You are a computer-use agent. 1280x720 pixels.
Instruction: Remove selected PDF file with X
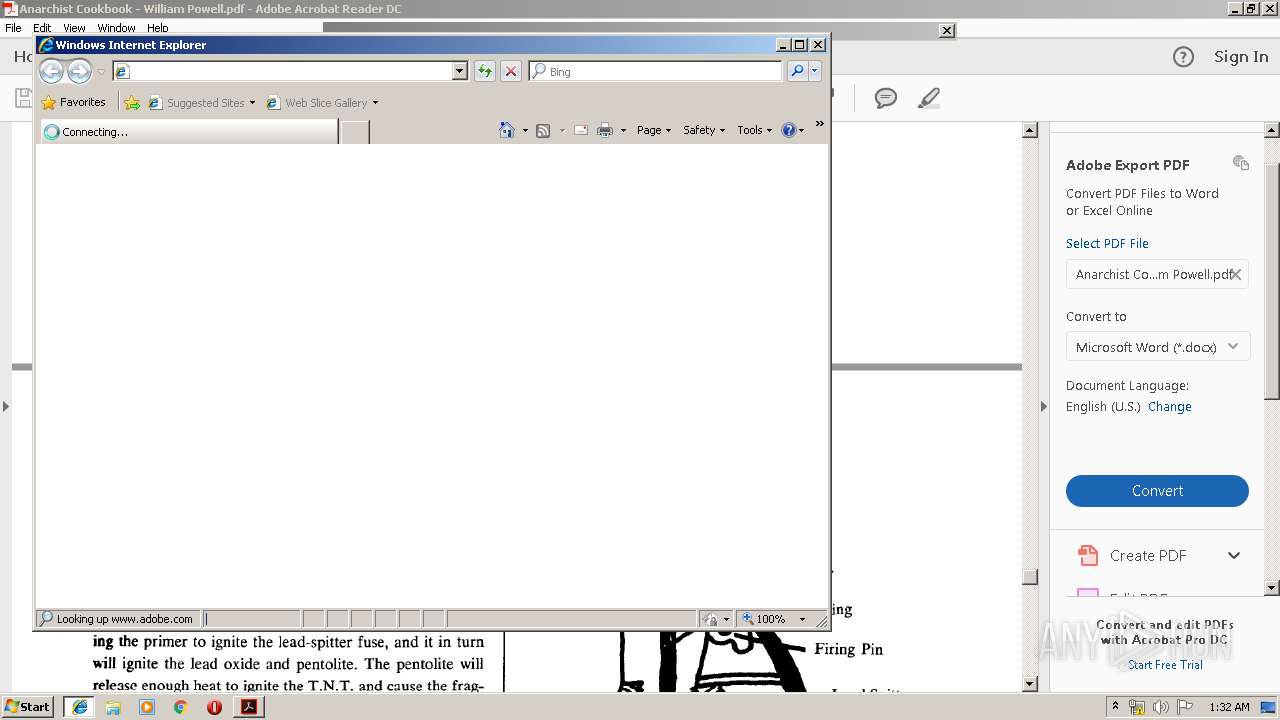pyautogui.click(x=1236, y=274)
